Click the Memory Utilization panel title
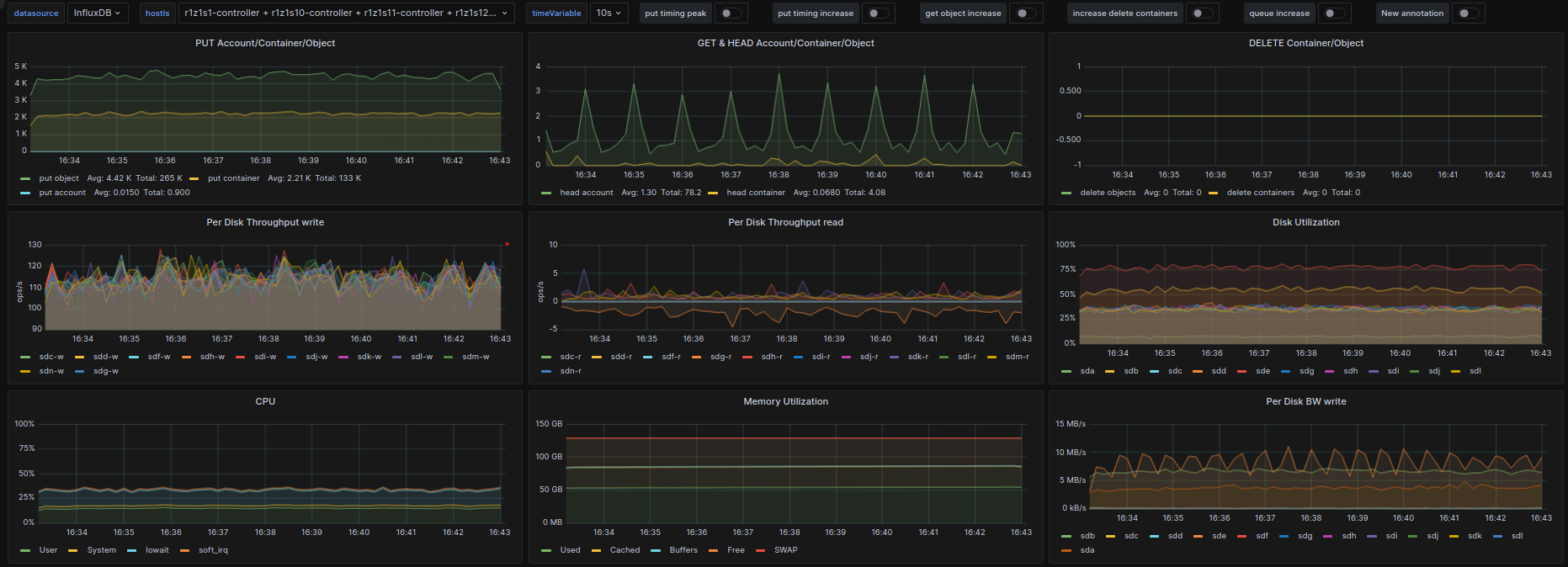The image size is (1568, 567). coord(785,401)
